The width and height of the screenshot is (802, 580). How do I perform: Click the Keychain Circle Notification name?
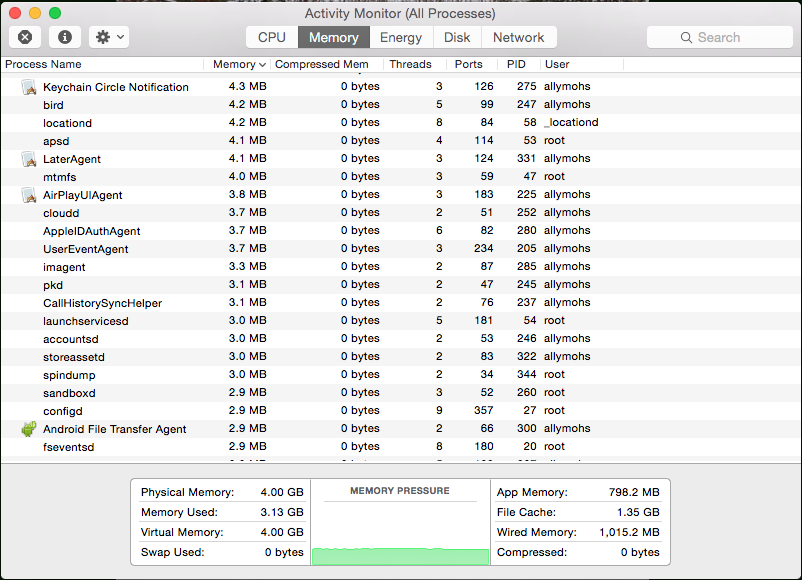(x=116, y=87)
